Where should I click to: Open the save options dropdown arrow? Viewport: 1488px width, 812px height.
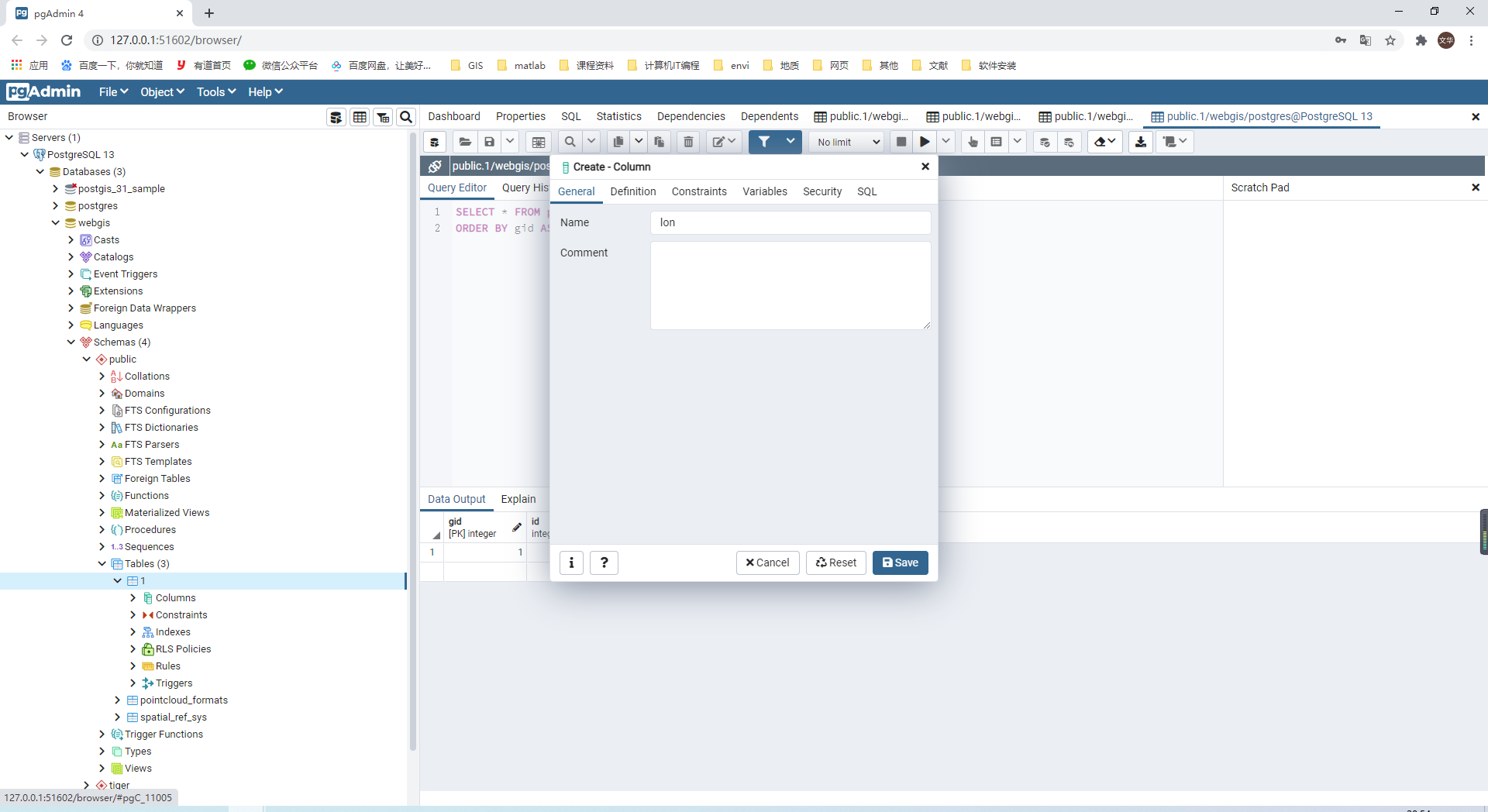(x=511, y=142)
